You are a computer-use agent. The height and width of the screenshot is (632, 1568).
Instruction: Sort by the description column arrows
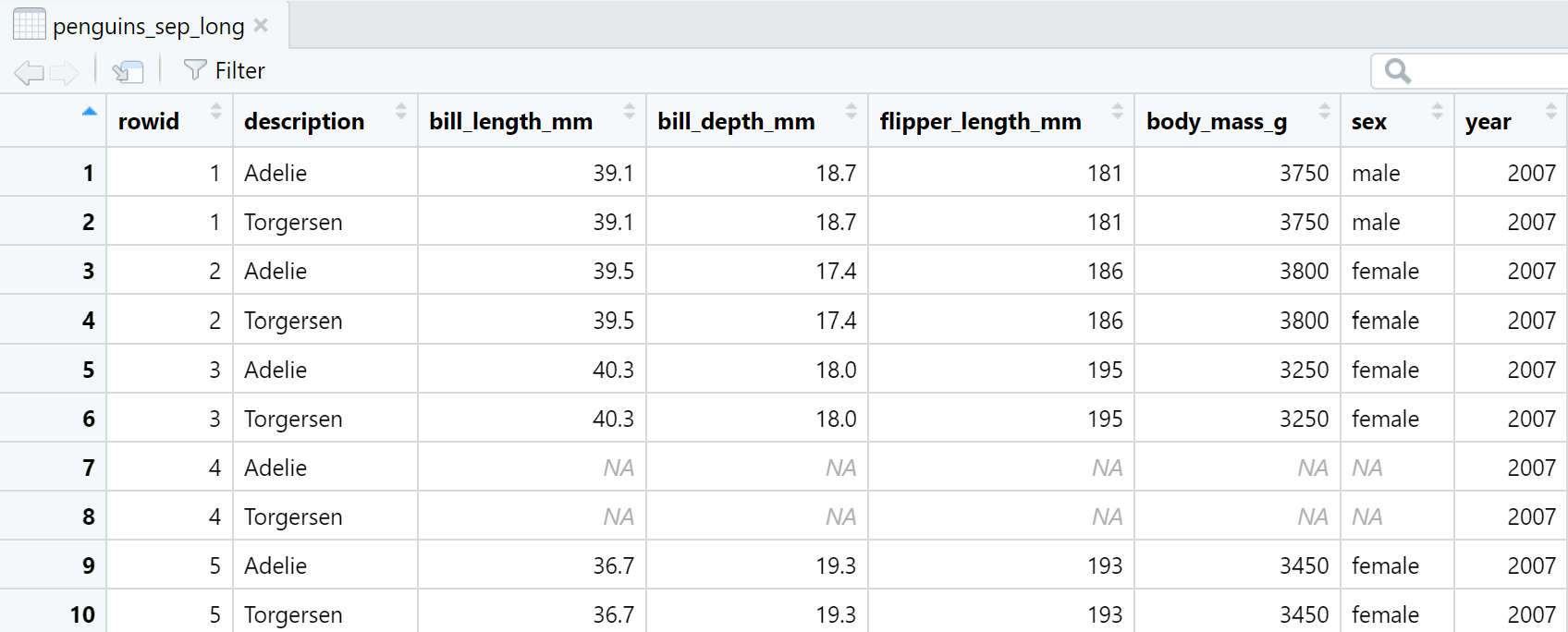[x=400, y=112]
